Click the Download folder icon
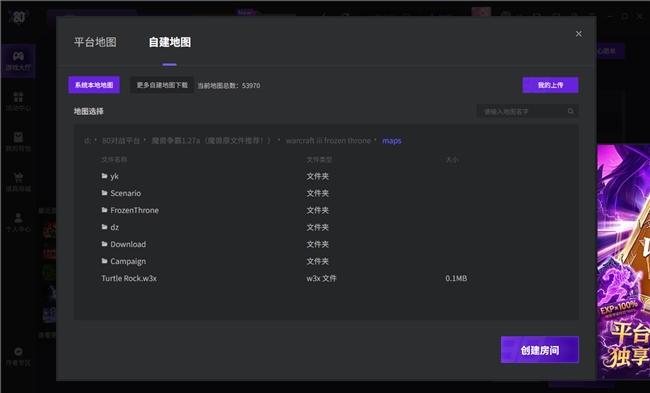Screen dimensions: 650x393 click(104, 244)
